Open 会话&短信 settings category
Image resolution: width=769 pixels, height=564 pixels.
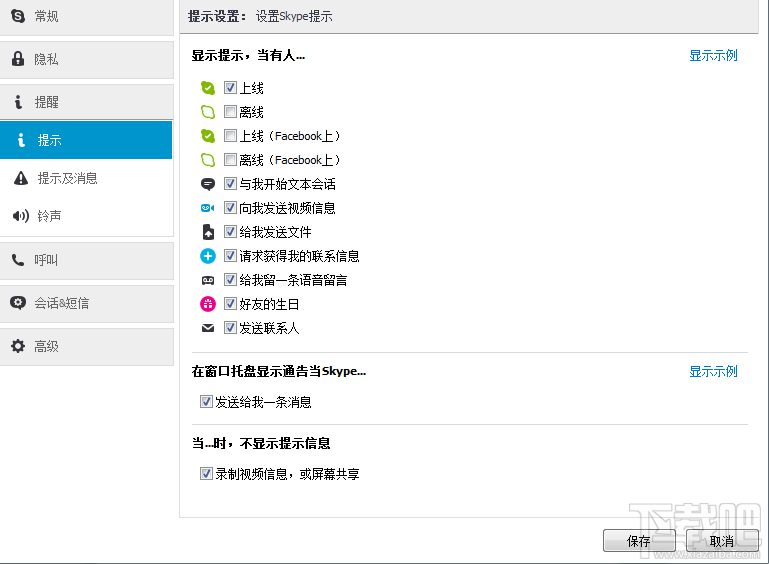coord(86,303)
